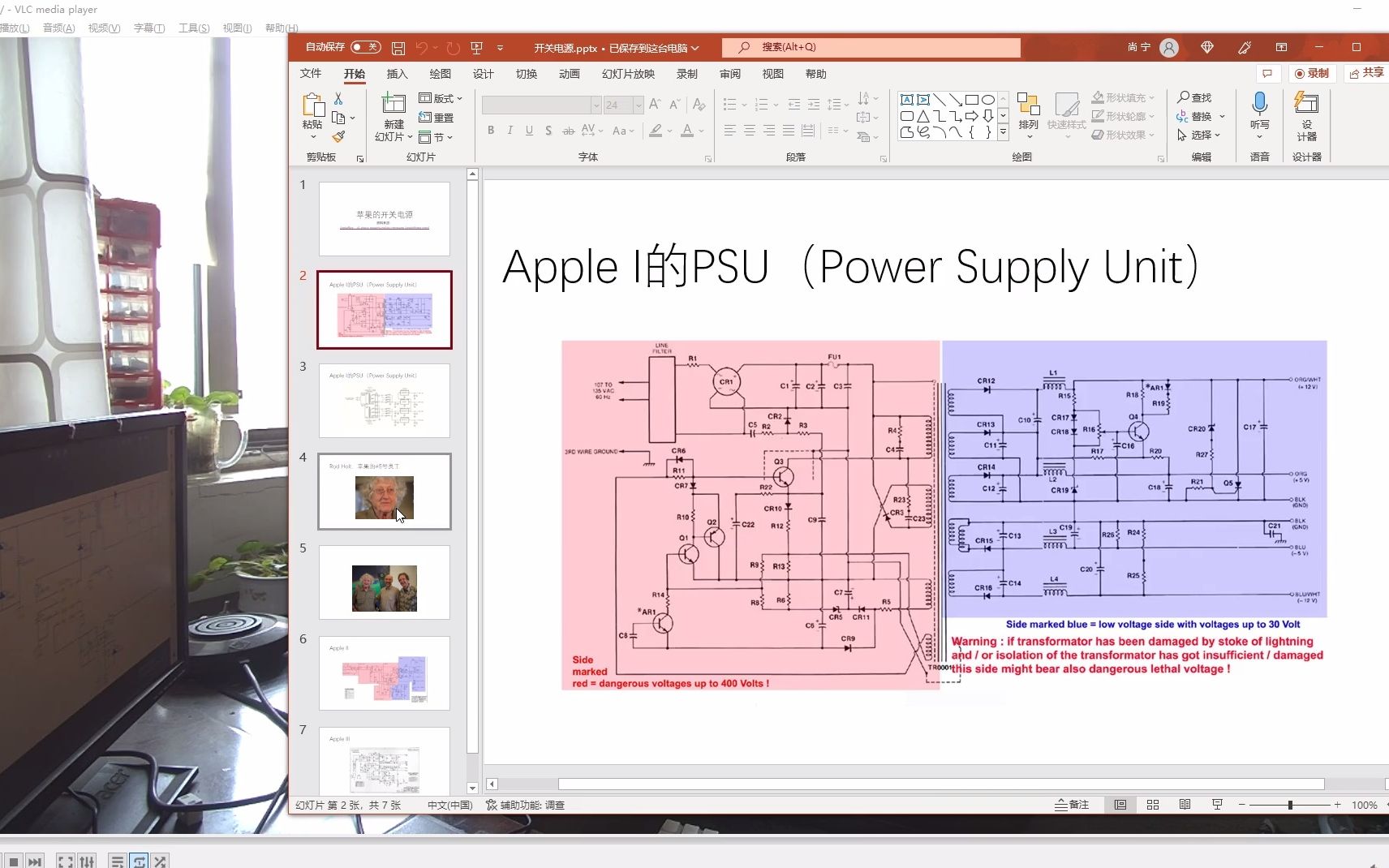Select the text box shape in gallery
The image size is (1389, 868).
coord(907,100)
